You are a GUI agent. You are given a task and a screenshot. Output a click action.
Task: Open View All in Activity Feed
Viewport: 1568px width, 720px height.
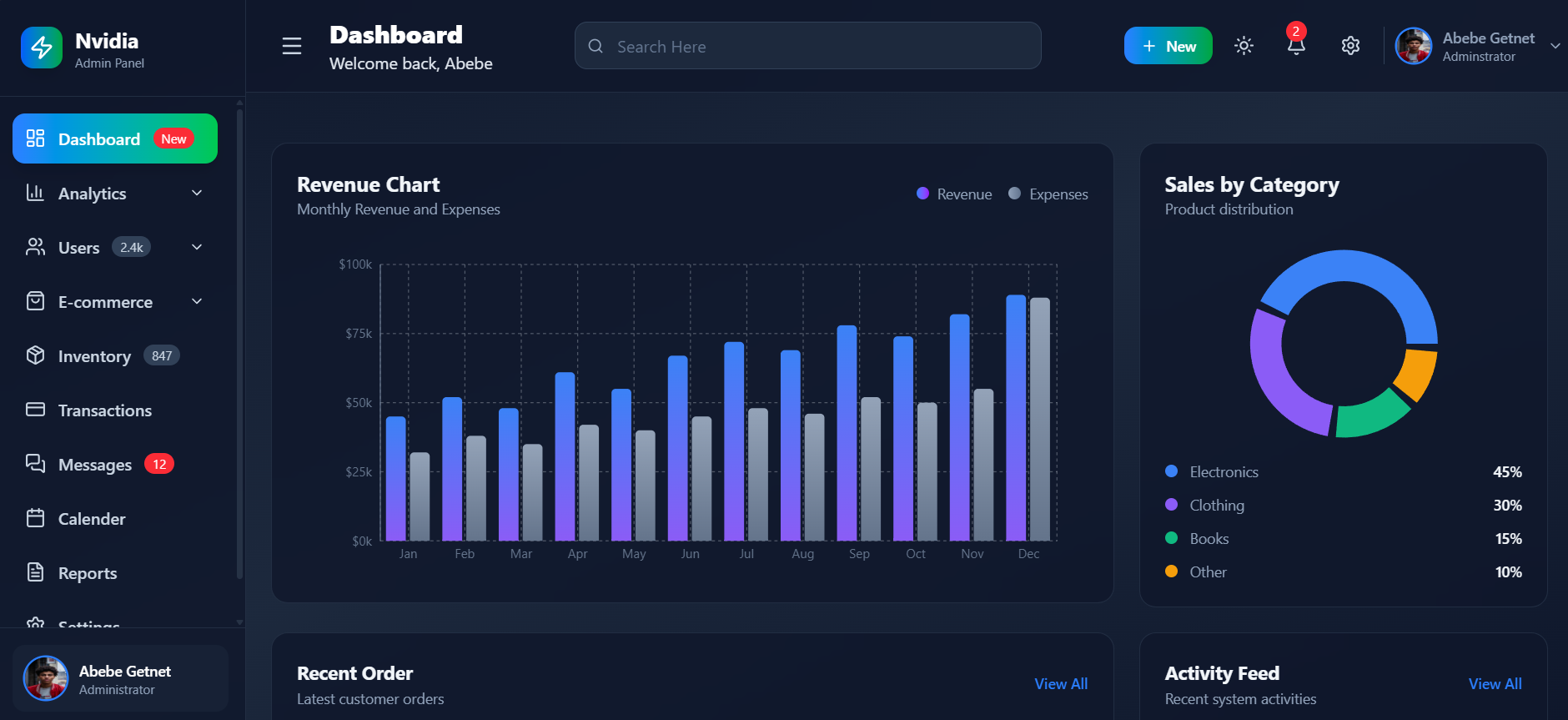pos(1495,684)
